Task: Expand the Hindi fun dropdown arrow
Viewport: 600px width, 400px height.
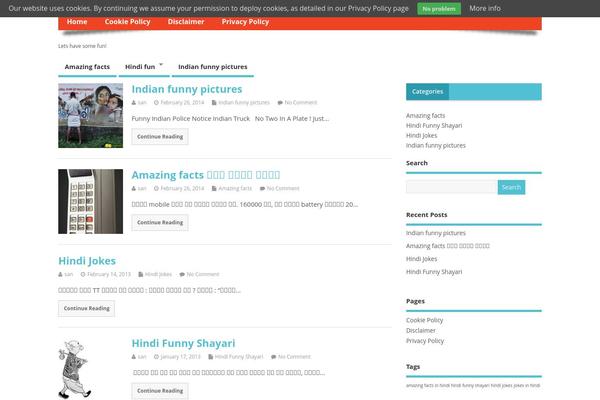Action: point(161,64)
